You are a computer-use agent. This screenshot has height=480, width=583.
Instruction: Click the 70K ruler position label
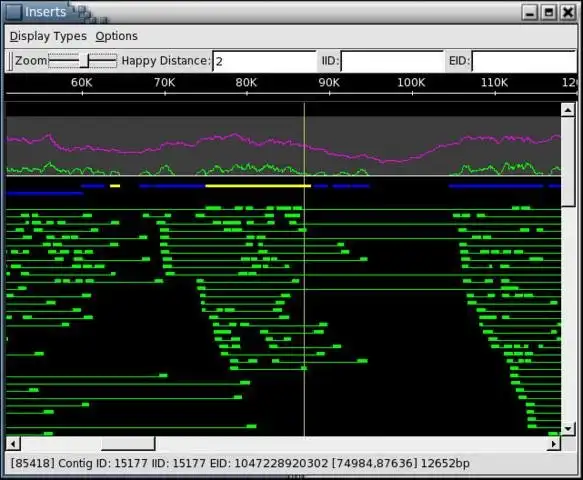point(164,83)
